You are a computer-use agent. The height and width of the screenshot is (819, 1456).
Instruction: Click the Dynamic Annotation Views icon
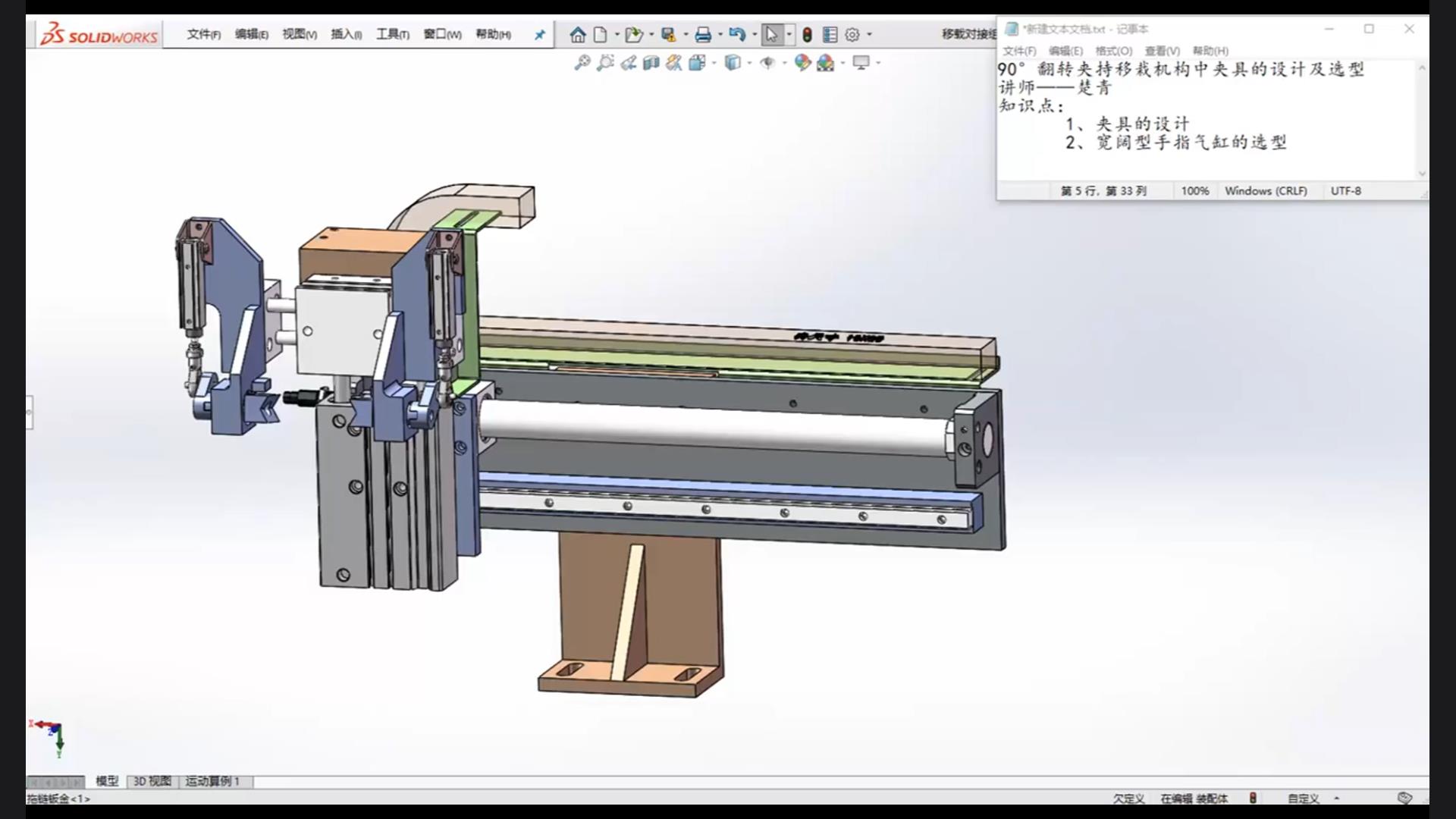673,63
